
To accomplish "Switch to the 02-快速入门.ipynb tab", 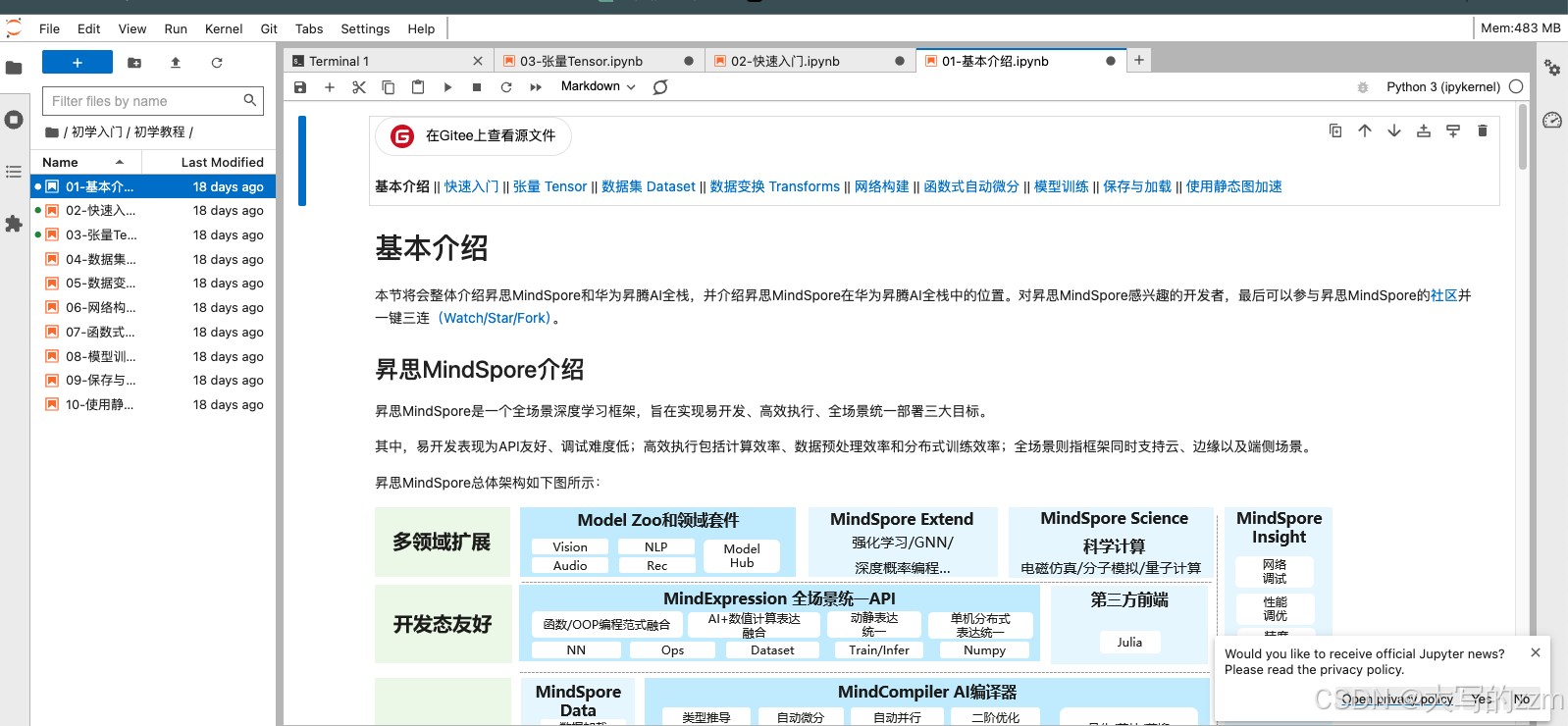I will click(x=810, y=61).
